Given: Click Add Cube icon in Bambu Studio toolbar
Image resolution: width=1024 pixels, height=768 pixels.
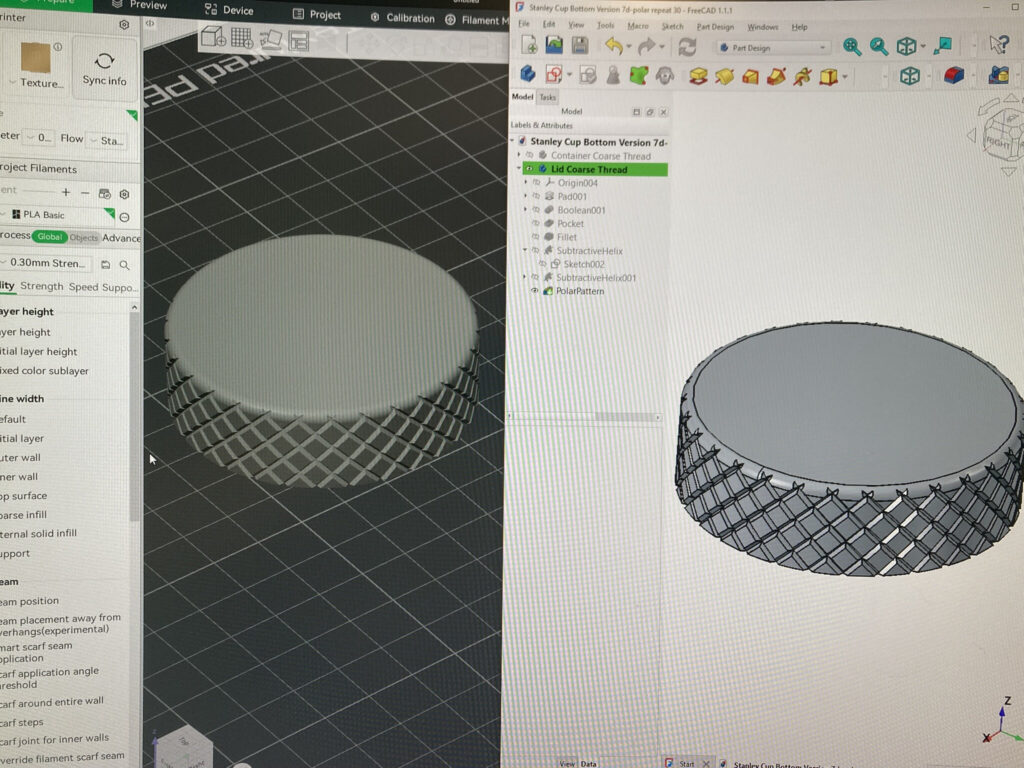Looking at the screenshot, I should (x=214, y=37).
